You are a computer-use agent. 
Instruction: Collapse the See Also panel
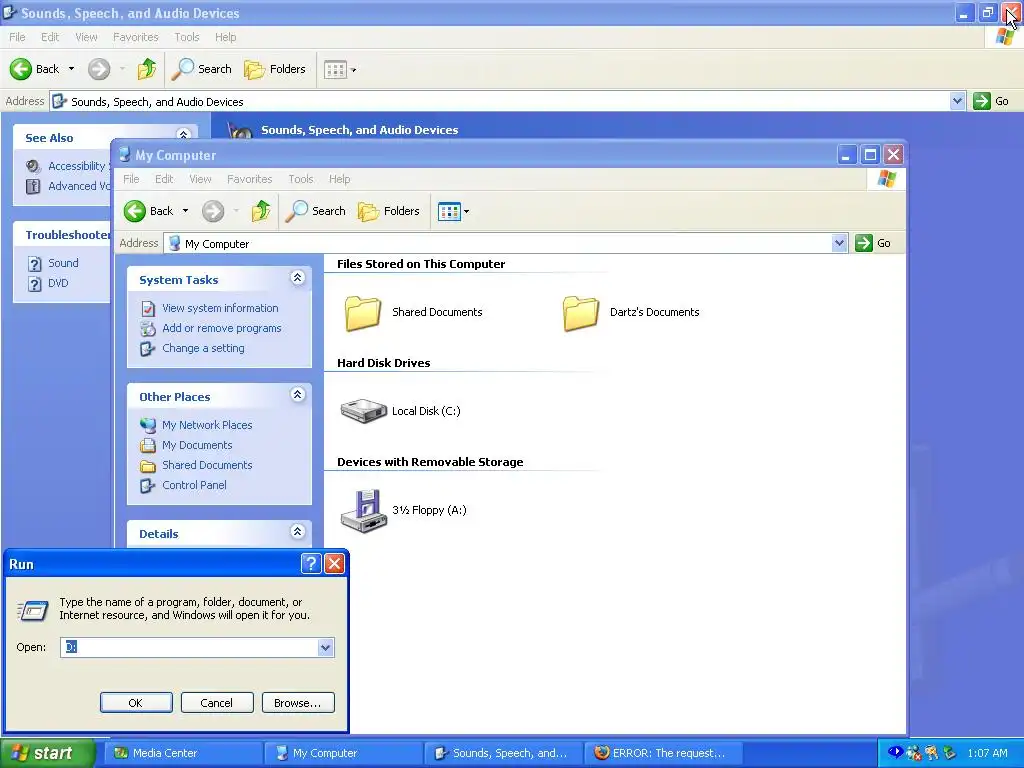click(184, 134)
